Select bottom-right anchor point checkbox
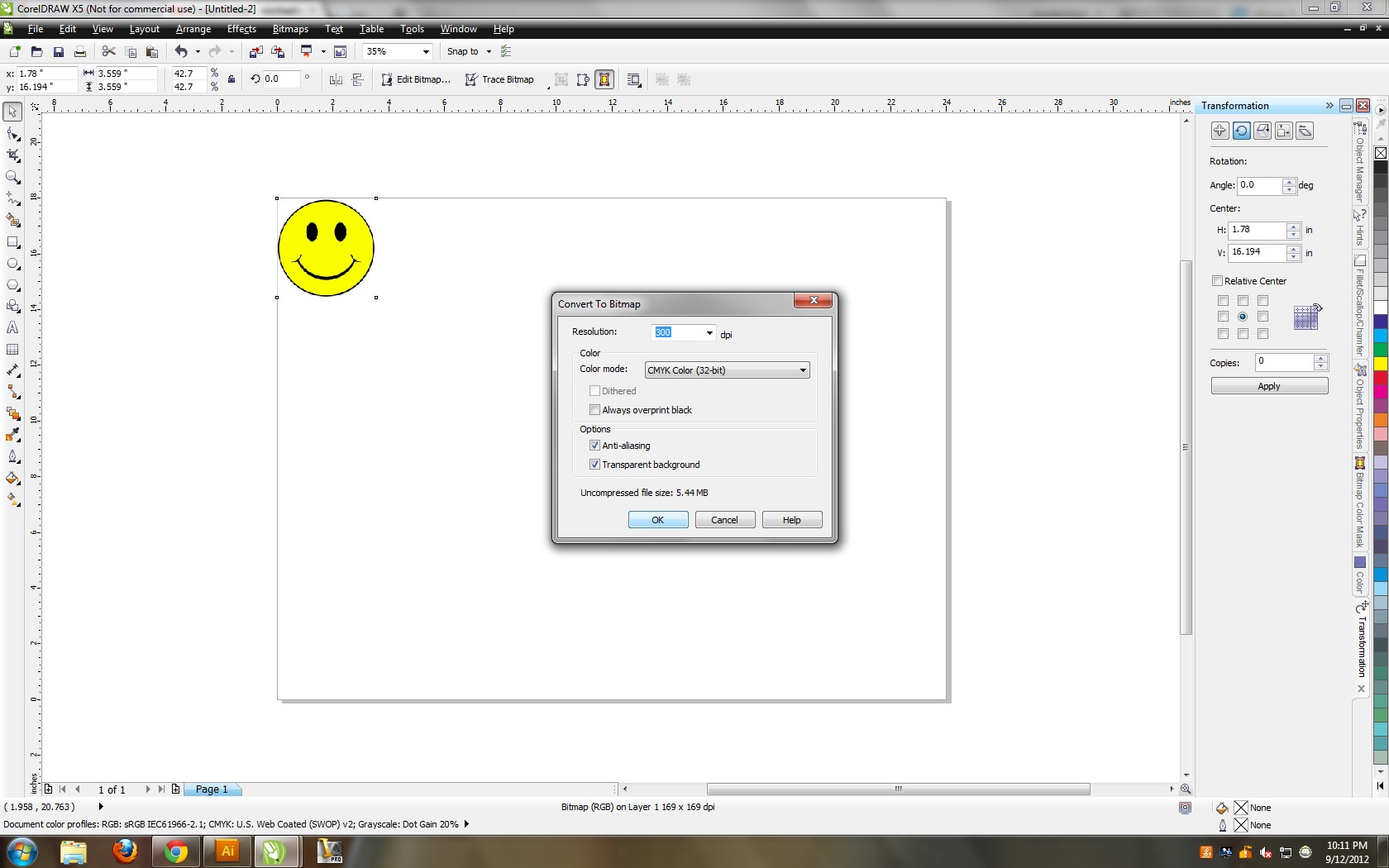The height and width of the screenshot is (868, 1389). 1263,333
